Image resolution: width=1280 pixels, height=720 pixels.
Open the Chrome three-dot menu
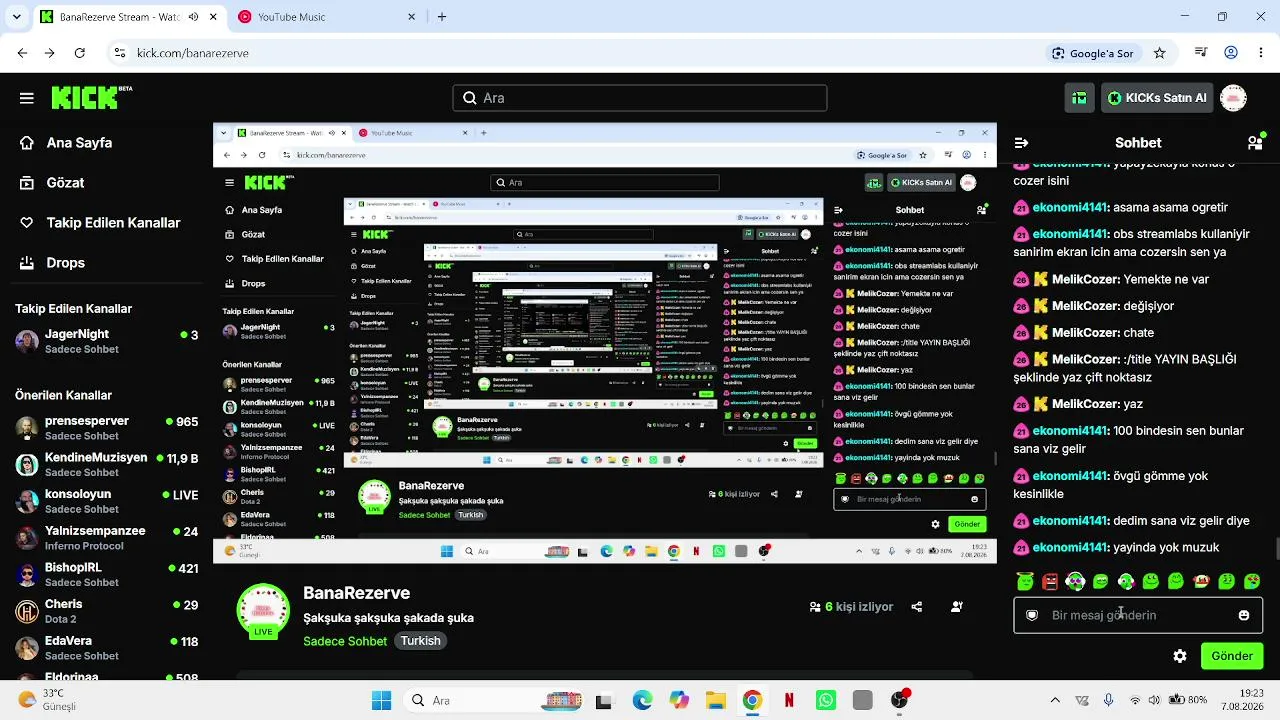pyautogui.click(x=1260, y=53)
